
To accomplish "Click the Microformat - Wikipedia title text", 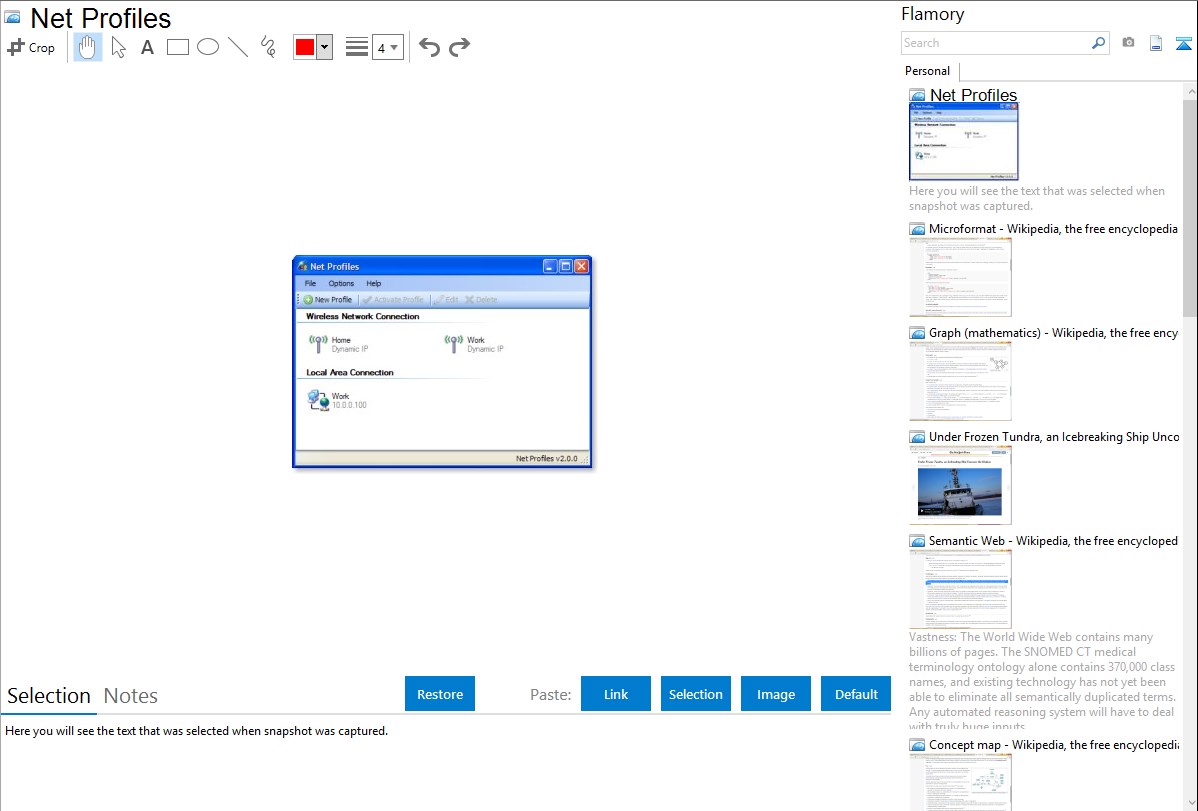I will [1053, 229].
